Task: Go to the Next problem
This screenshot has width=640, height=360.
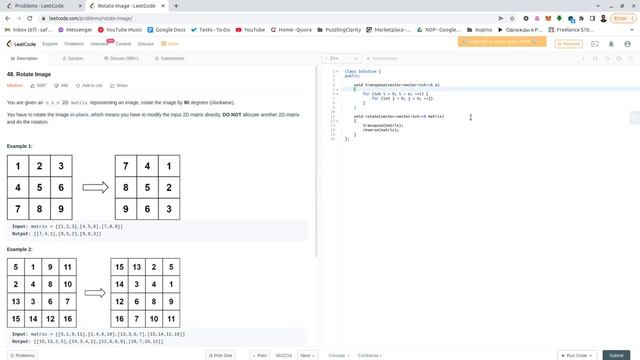Action: click(x=307, y=356)
